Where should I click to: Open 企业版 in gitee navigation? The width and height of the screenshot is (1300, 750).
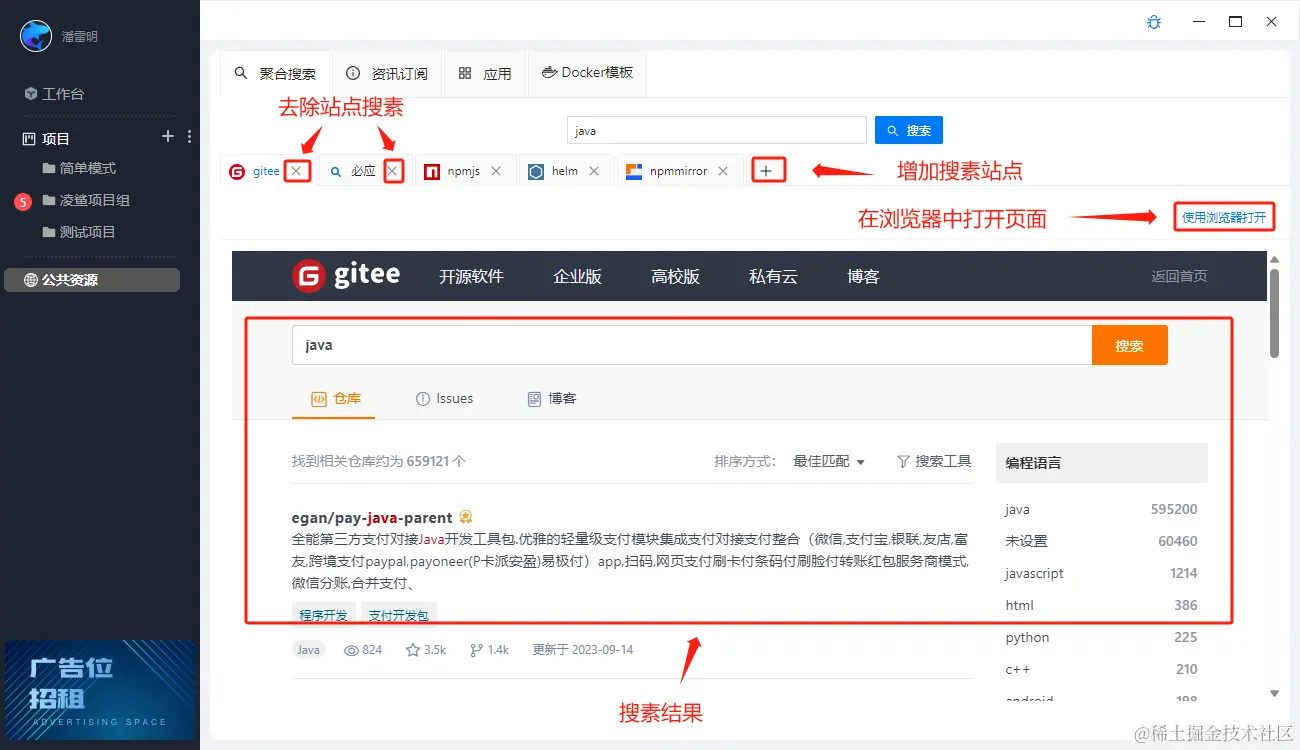[578, 277]
